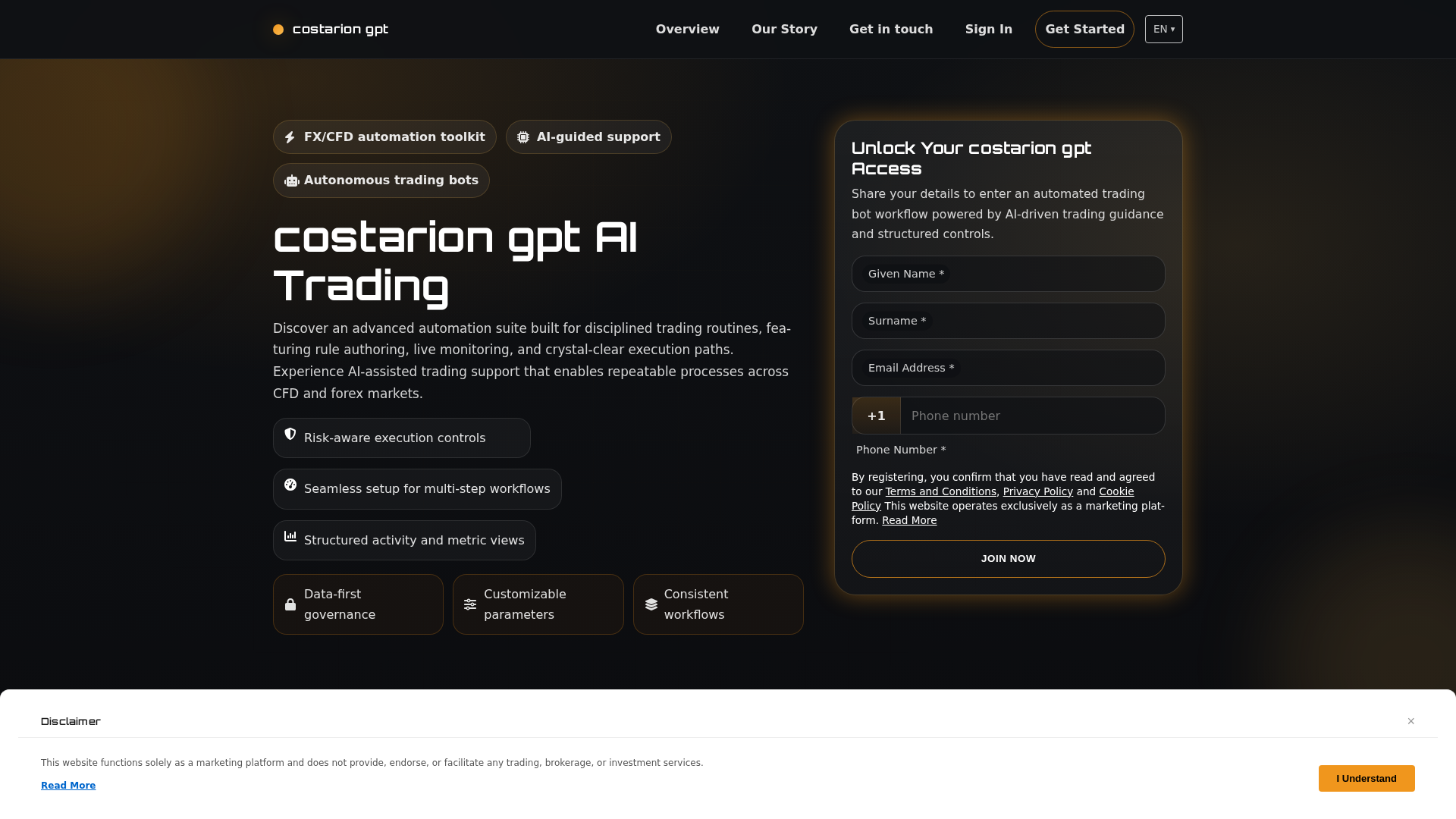This screenshot has height=819, width=1456.
Task: Click the layers icon on Consistent workflows
Action: tap(651, 604)
